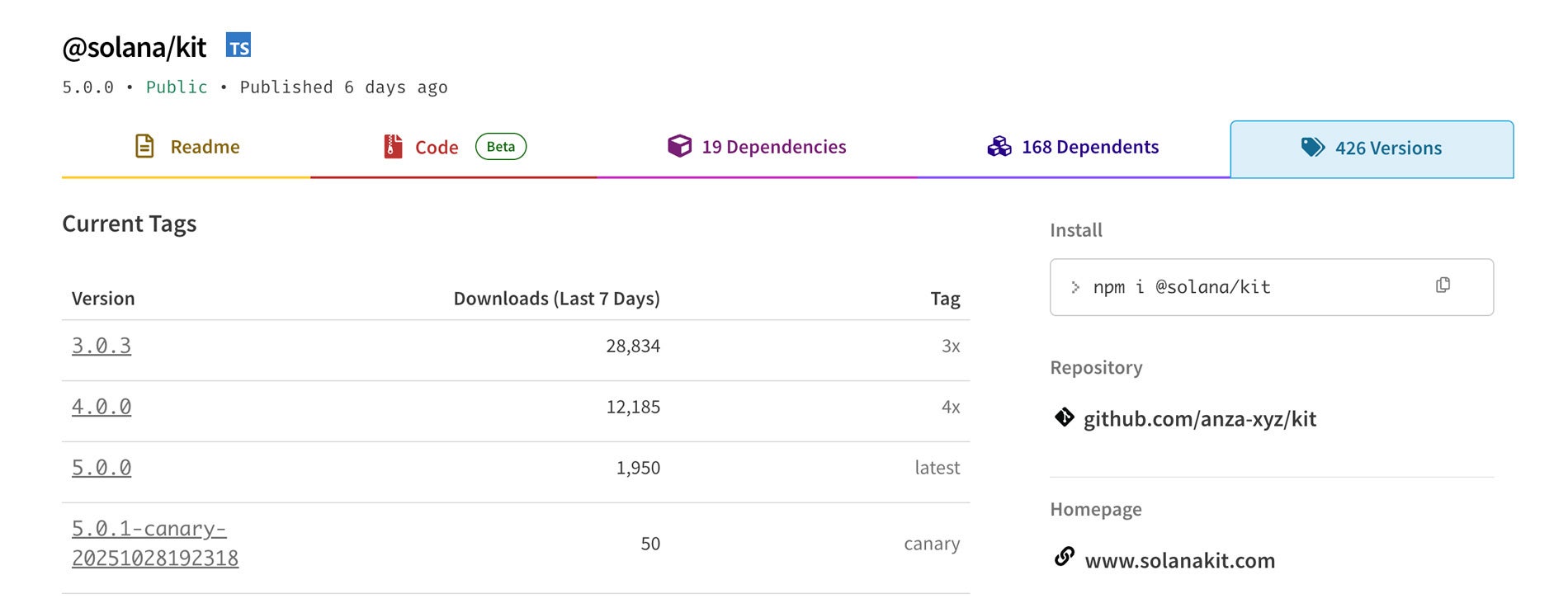This screenshot has height=608, width=1568.
Task: Click the red Code zip-file icon
Action: point(393,146)
